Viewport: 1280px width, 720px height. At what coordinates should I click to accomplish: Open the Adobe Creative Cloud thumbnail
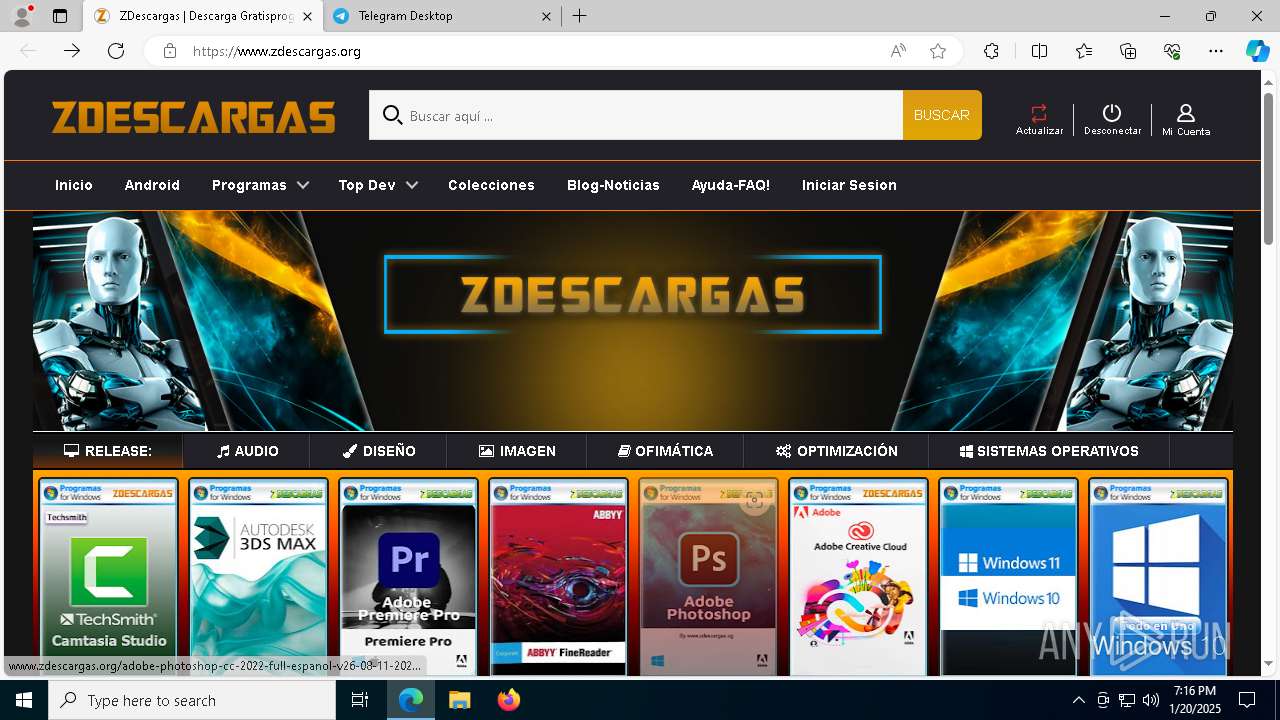click(x=858, y=578)
